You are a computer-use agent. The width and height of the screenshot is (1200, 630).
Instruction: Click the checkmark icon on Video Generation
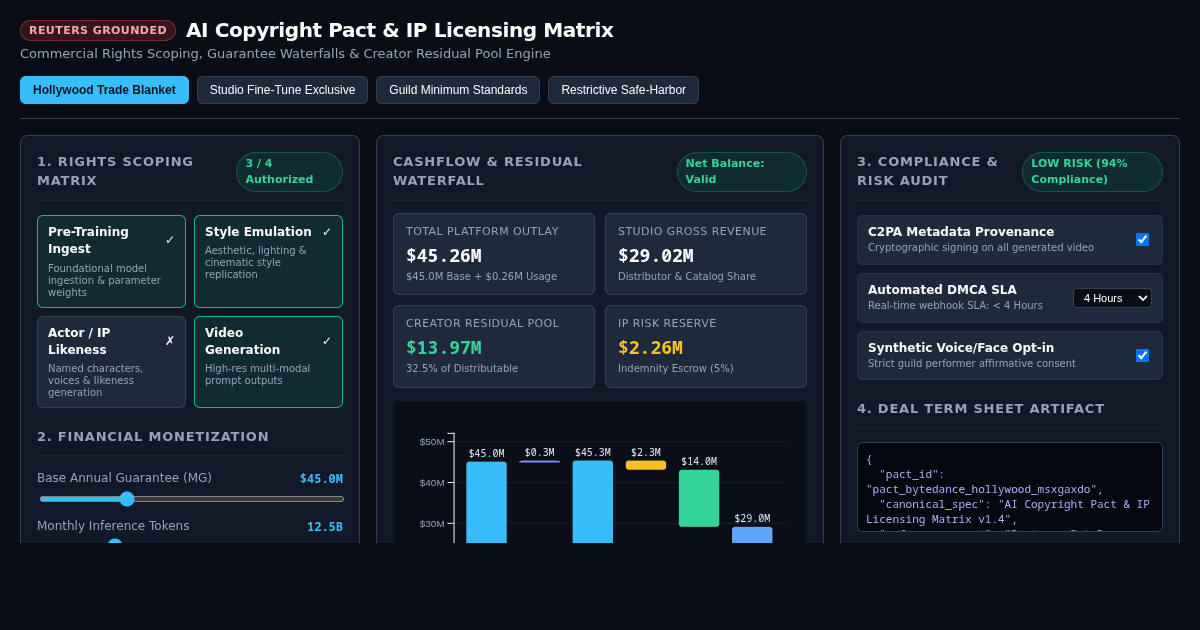point(327,341)
